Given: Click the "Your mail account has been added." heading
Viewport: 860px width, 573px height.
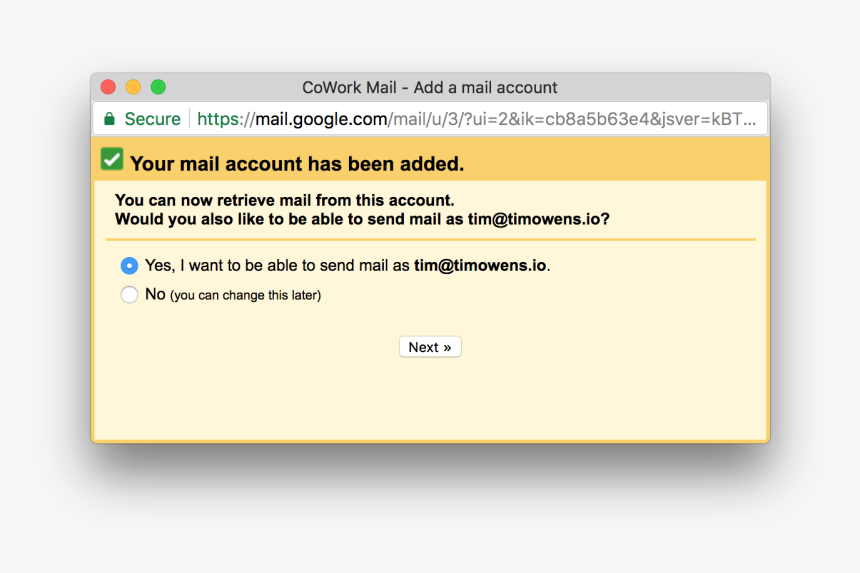Looking at the screenshot, I should 297,164.
